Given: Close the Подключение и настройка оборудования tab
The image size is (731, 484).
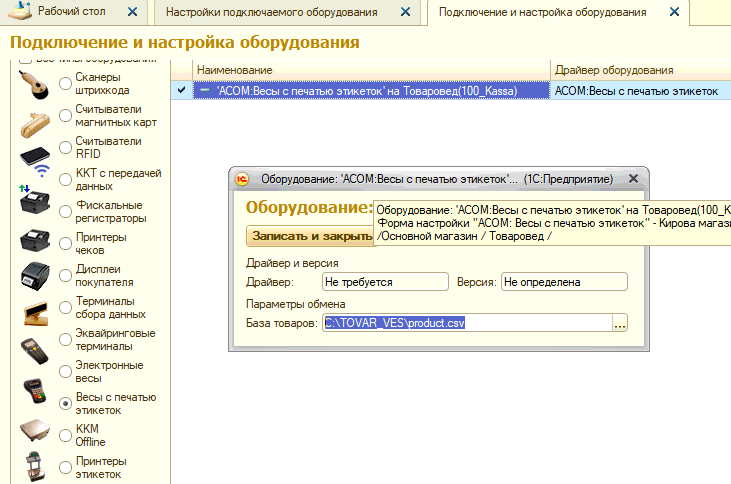Looking at the screenshot, I should [674, 12].
